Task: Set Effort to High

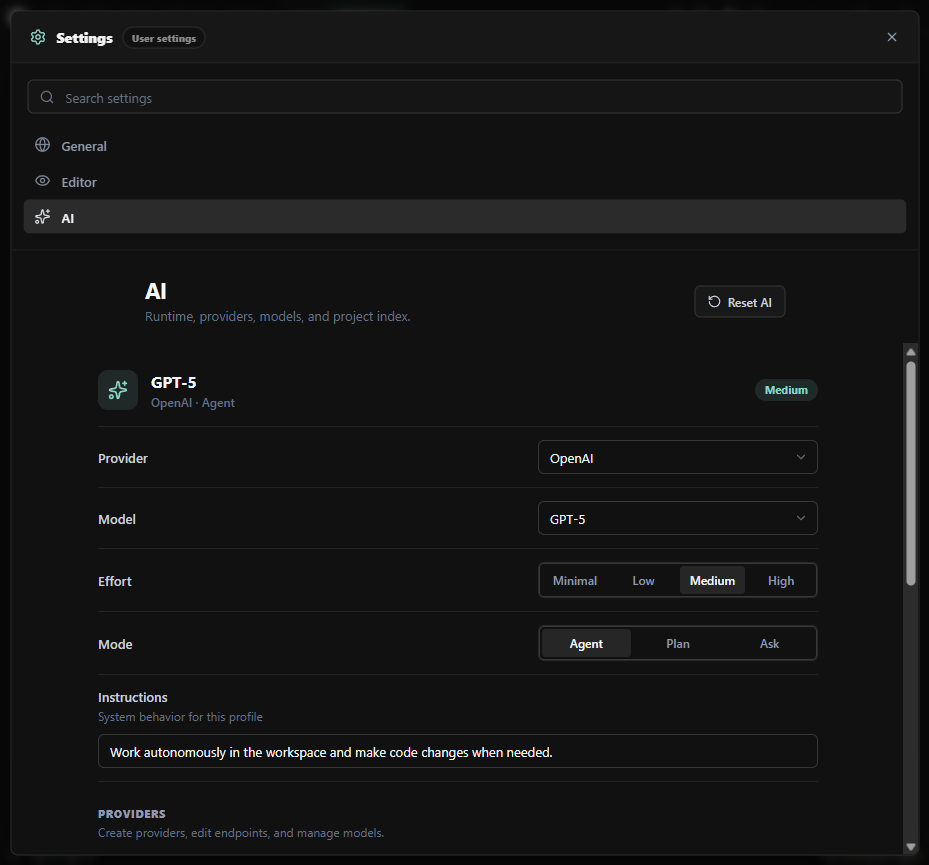Action: point(780,581)
